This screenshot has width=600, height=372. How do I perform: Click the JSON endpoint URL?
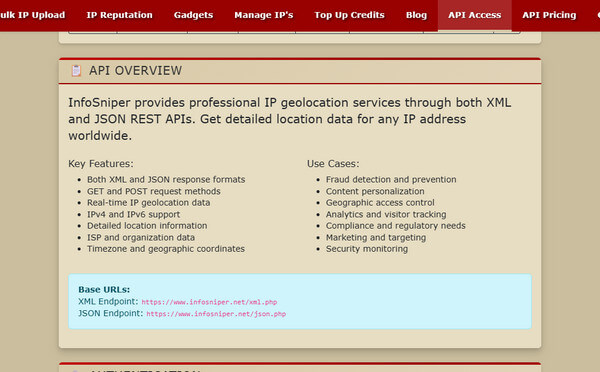pyautogui.click(x=216, y=314)
